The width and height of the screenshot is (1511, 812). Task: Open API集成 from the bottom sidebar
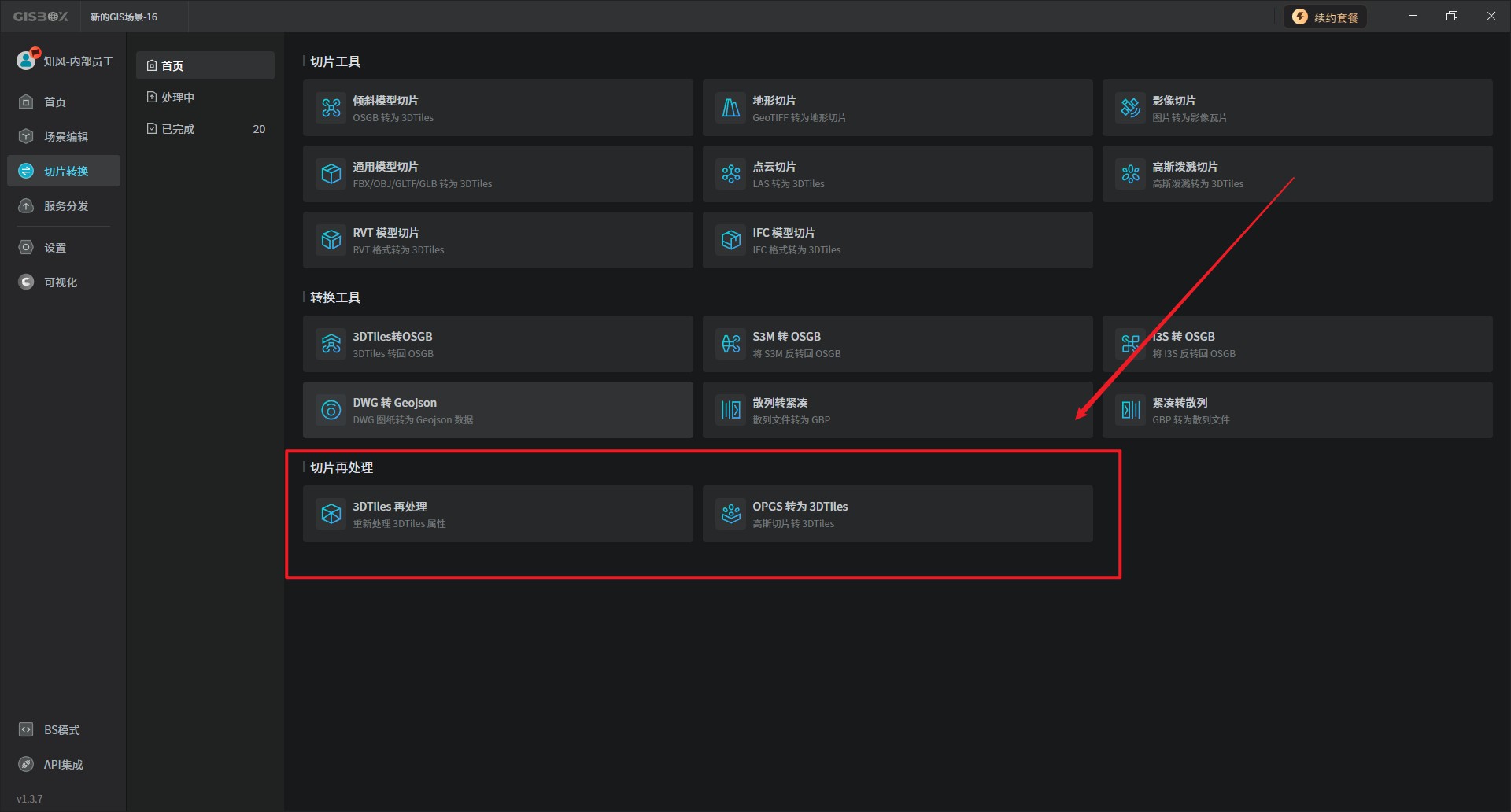pyautogui.click(x=62, y=765)
